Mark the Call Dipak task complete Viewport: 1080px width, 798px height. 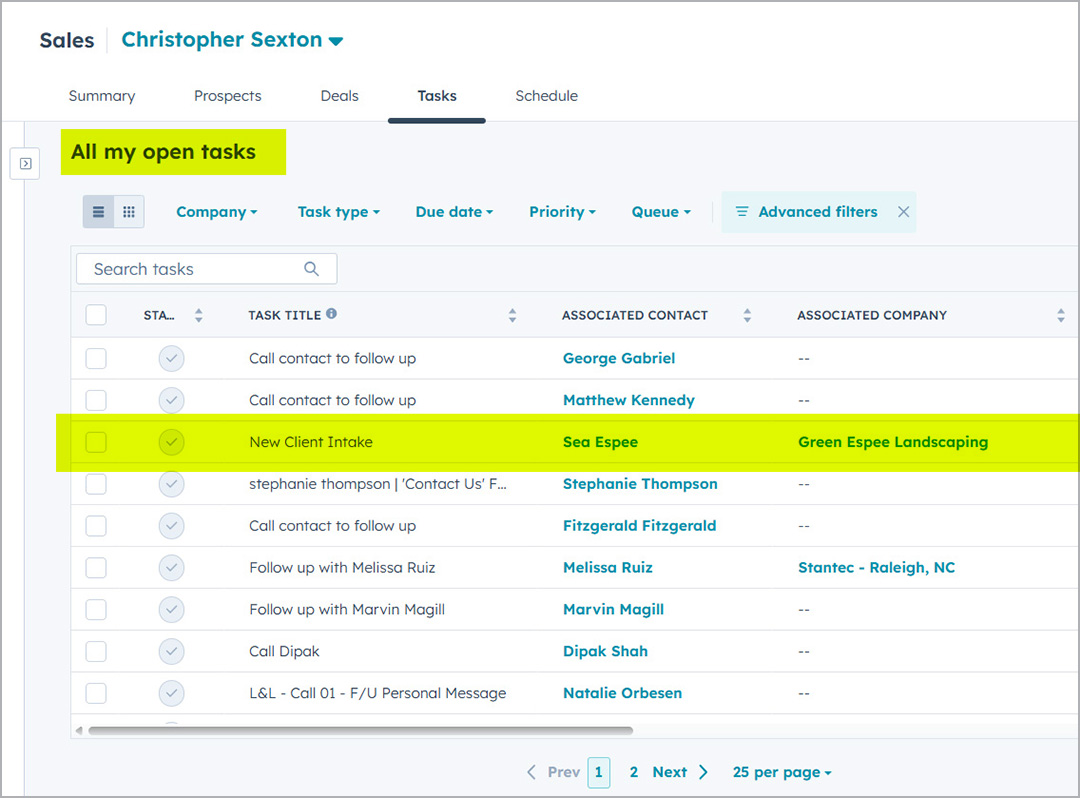172,651
